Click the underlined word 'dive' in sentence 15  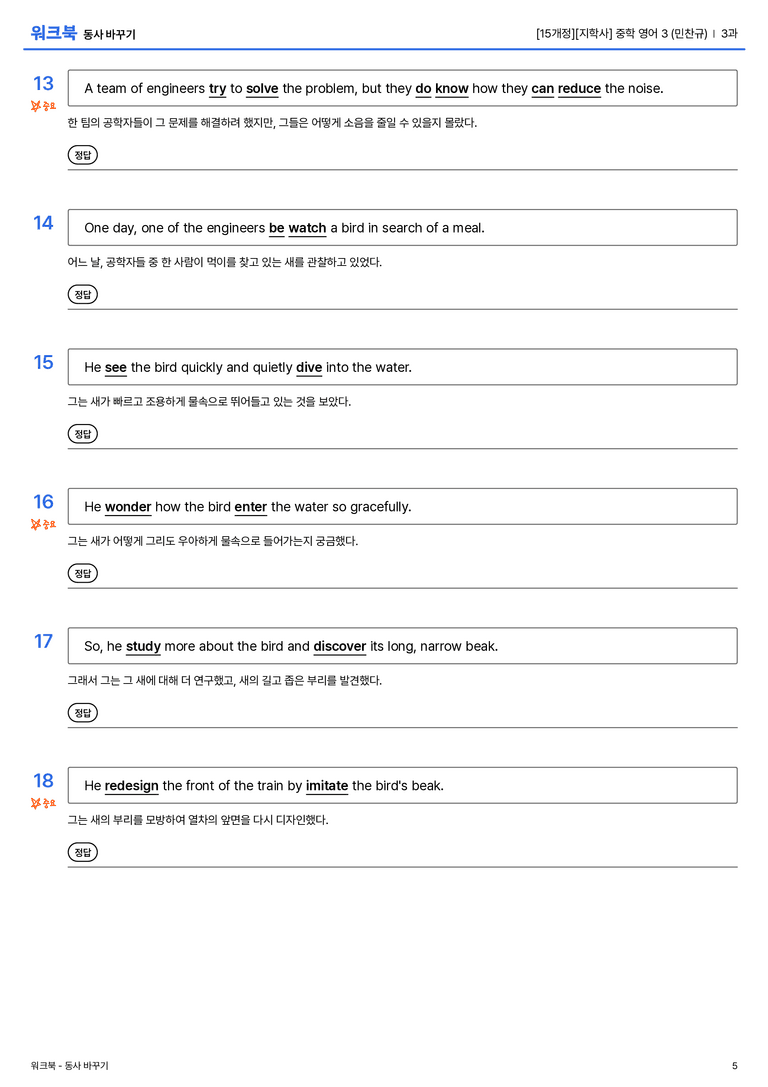pyautogui.click(x=309, y=367)
